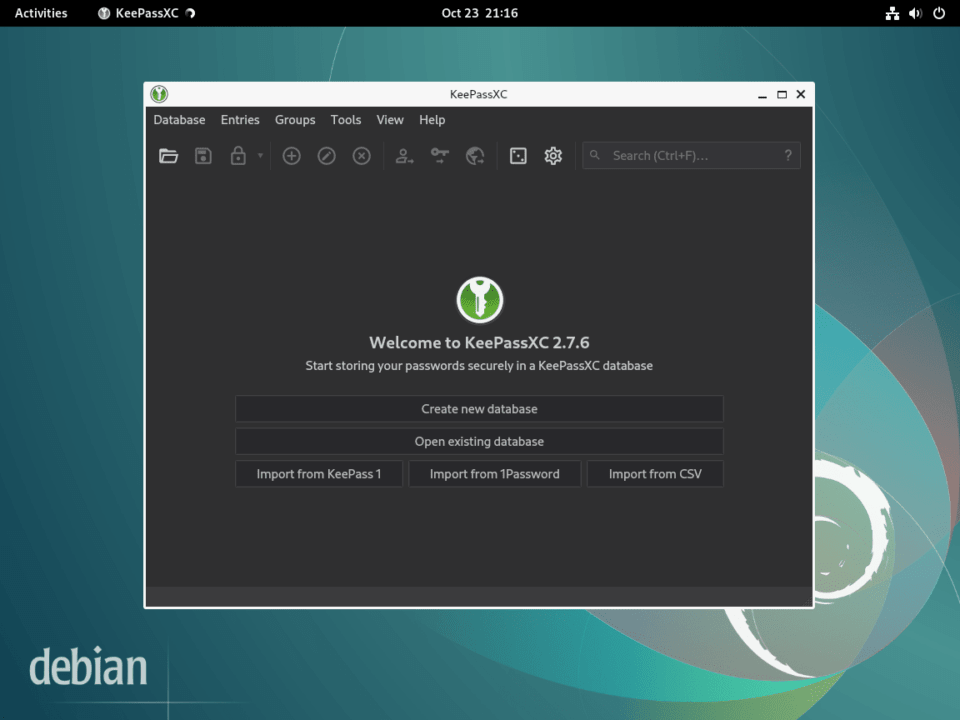Select the edit entry pencil icon
The width and height of the screenshot is (960, 720).
326,156
